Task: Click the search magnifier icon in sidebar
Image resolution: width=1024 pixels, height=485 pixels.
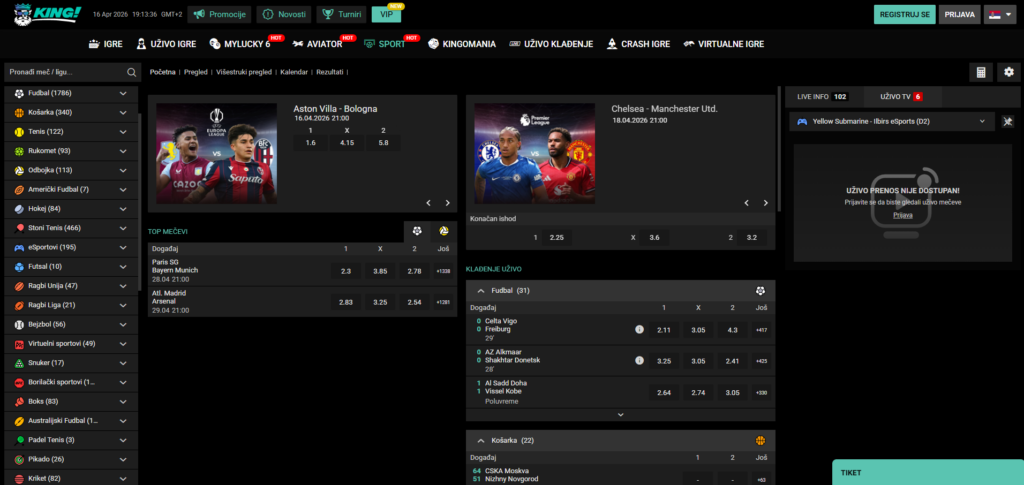Action: point(131,72)
